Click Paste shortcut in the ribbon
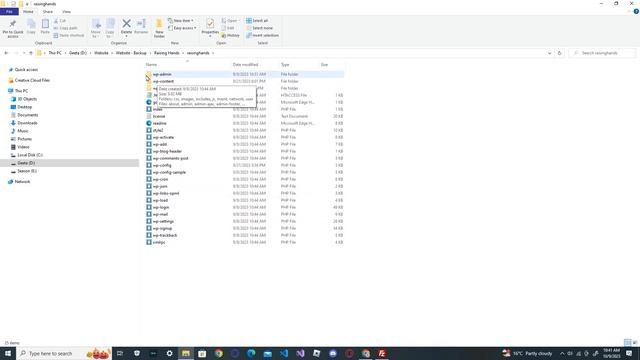The width and height of the screenshot is (640, 360). pyautogui.click(x=69, y=36)
